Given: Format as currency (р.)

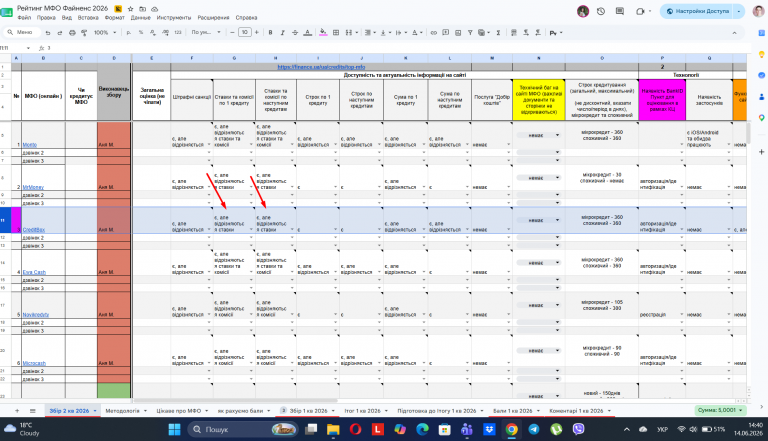Looking at the screenshot, I should pyautogui.click(x=128, y=33).
